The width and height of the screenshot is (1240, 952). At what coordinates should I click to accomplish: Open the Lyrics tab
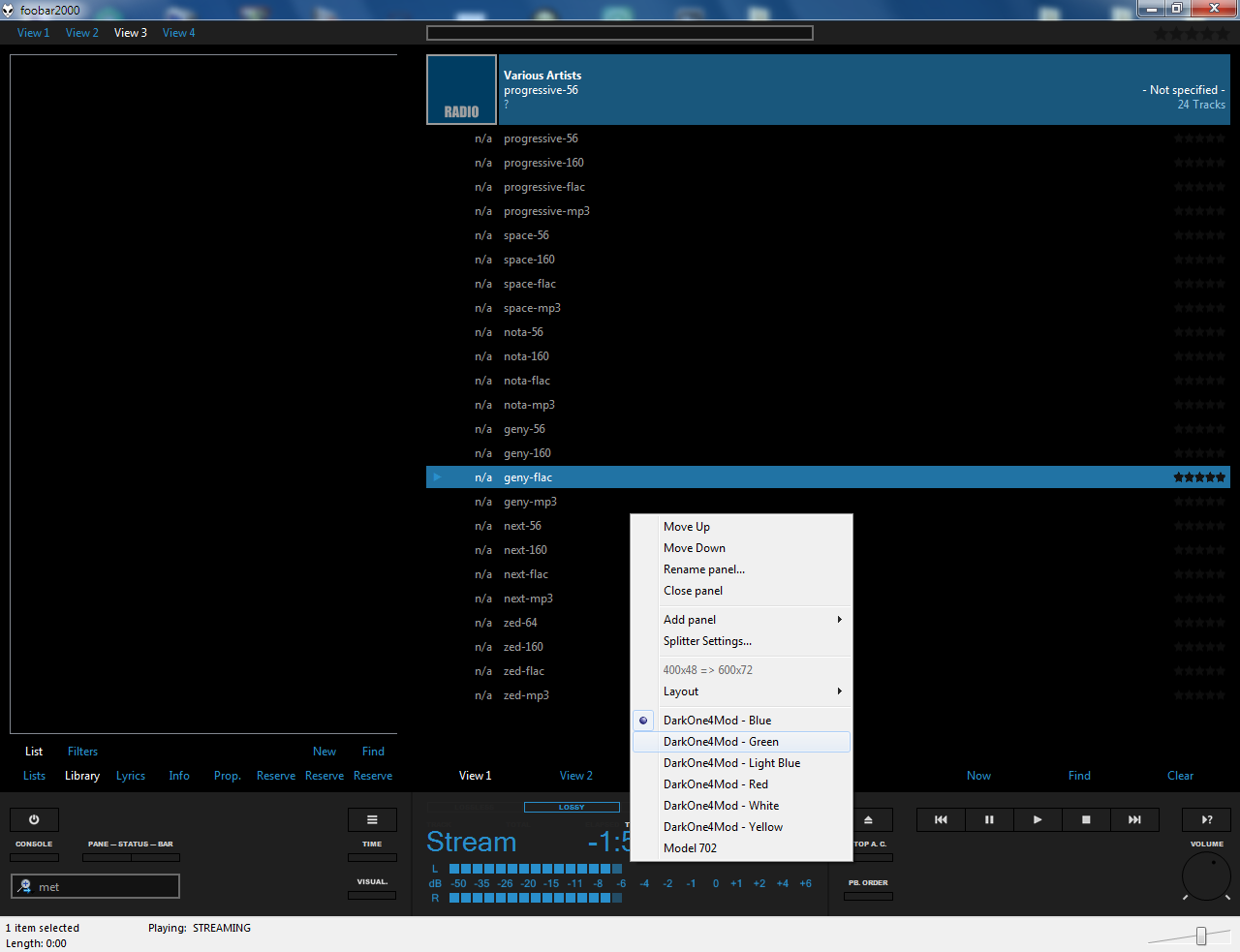[131, 776]
